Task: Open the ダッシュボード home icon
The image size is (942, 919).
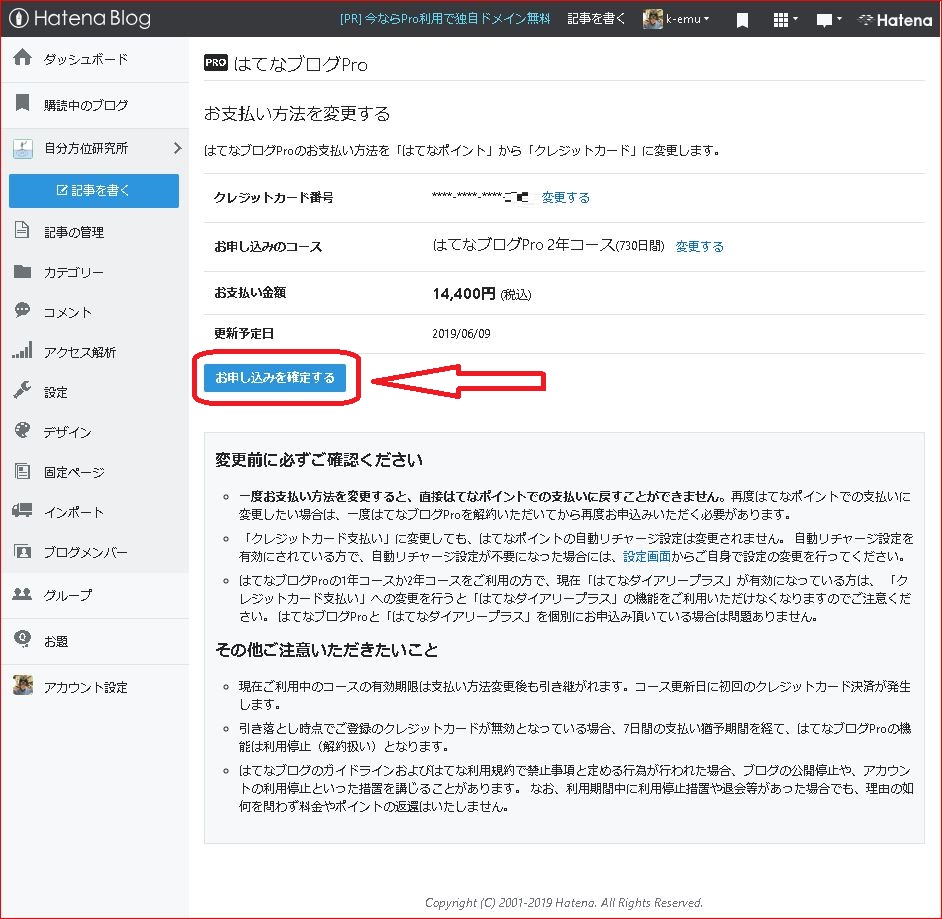Action: (23, 57)
